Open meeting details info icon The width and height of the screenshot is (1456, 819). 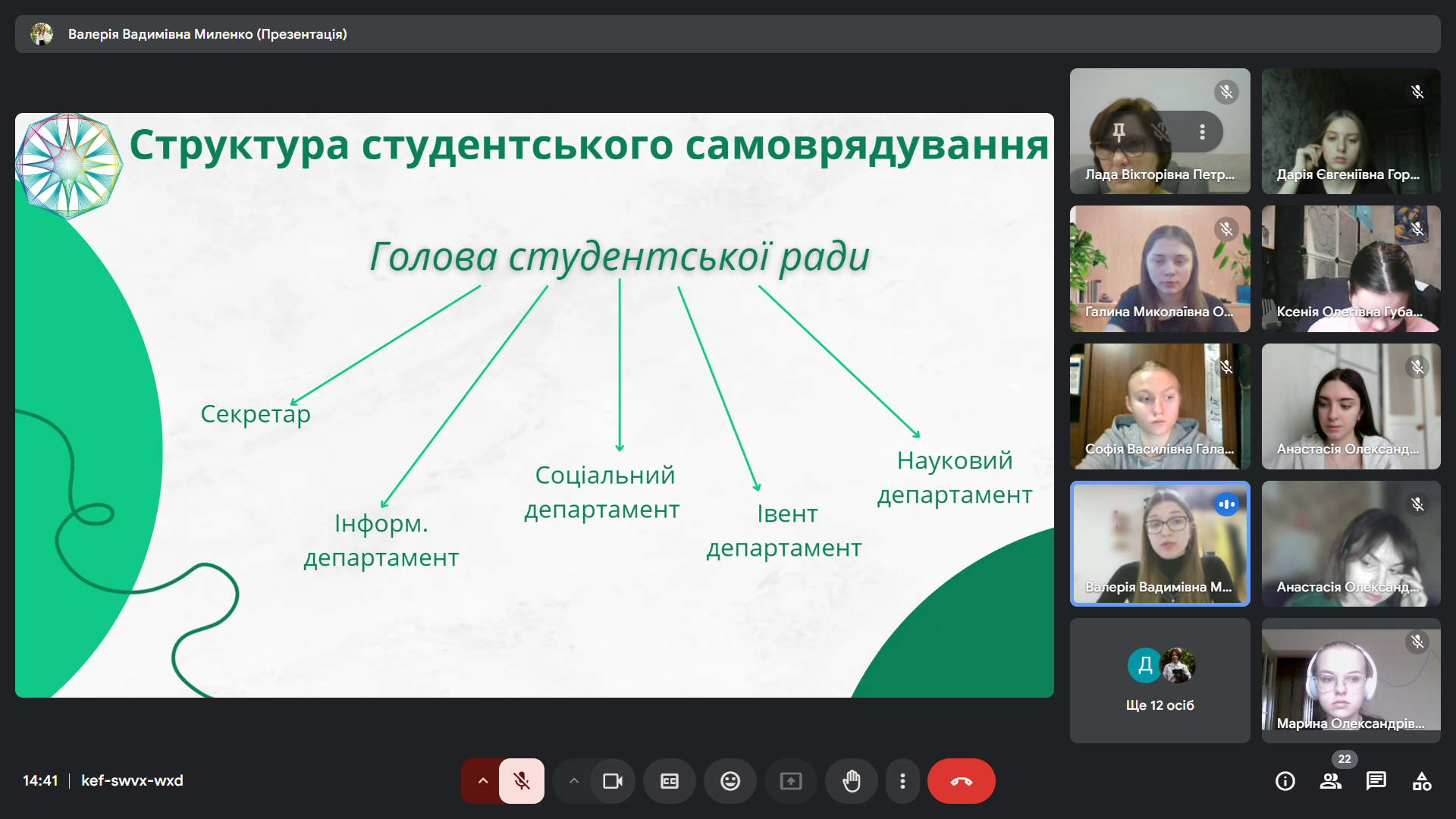1285,781
